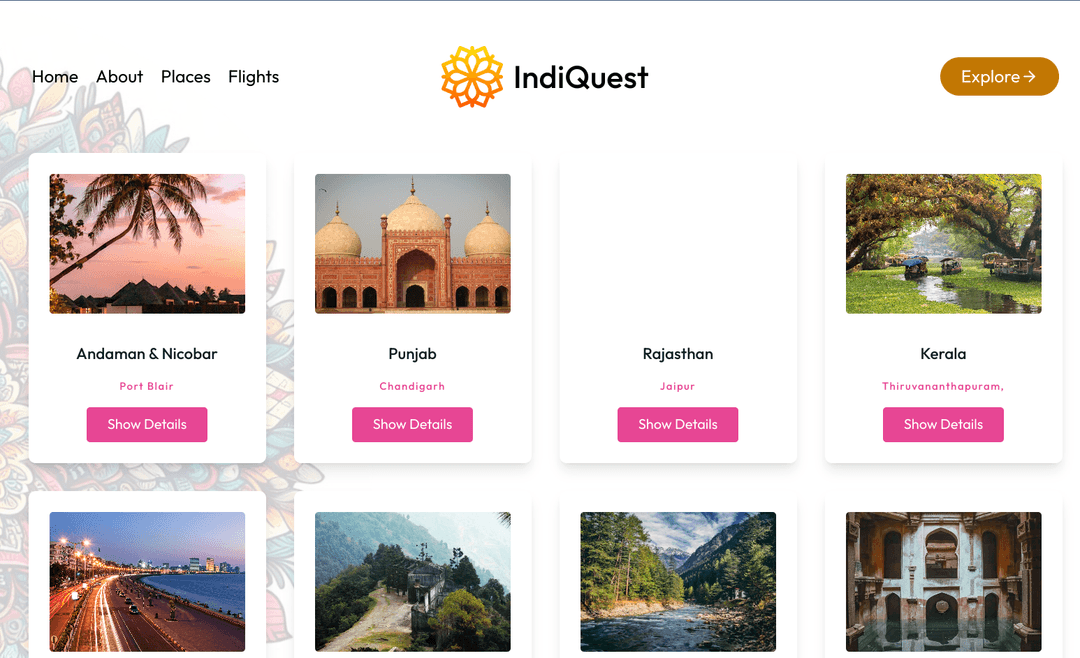
Task: Go to the About page
Action: [119, 77]
